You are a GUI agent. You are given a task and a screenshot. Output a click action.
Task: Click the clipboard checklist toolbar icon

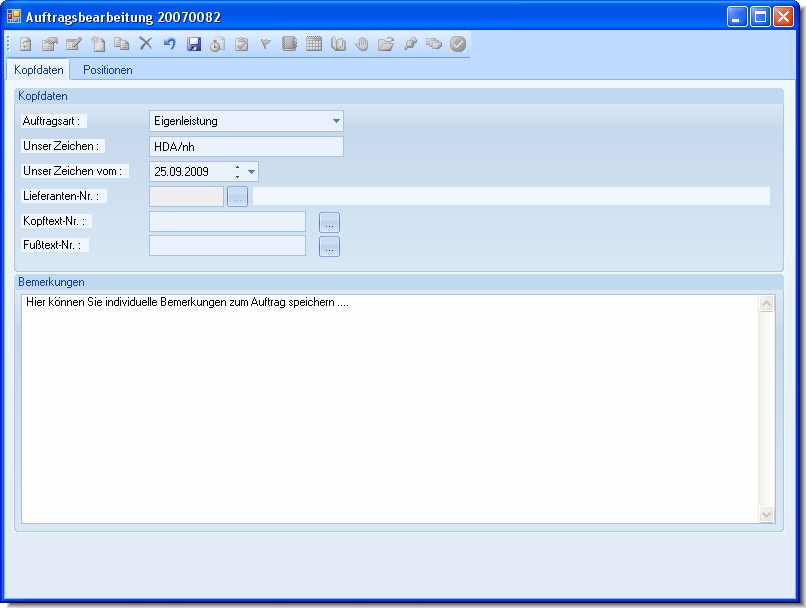(x=242, y=44)
